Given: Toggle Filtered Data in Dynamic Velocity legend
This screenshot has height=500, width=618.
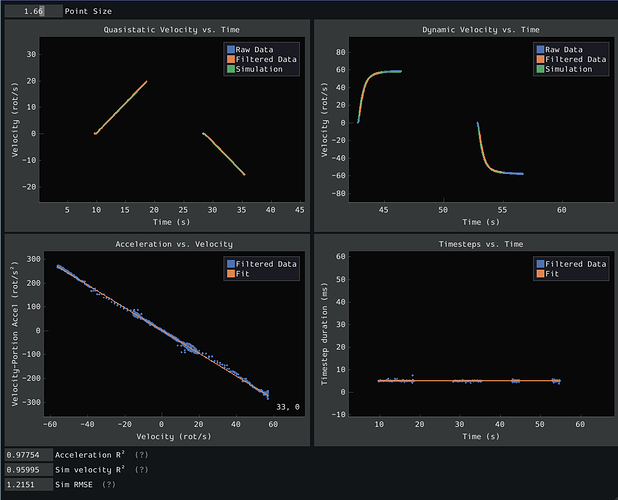Looking at the screenshot, I should point(571,59).
